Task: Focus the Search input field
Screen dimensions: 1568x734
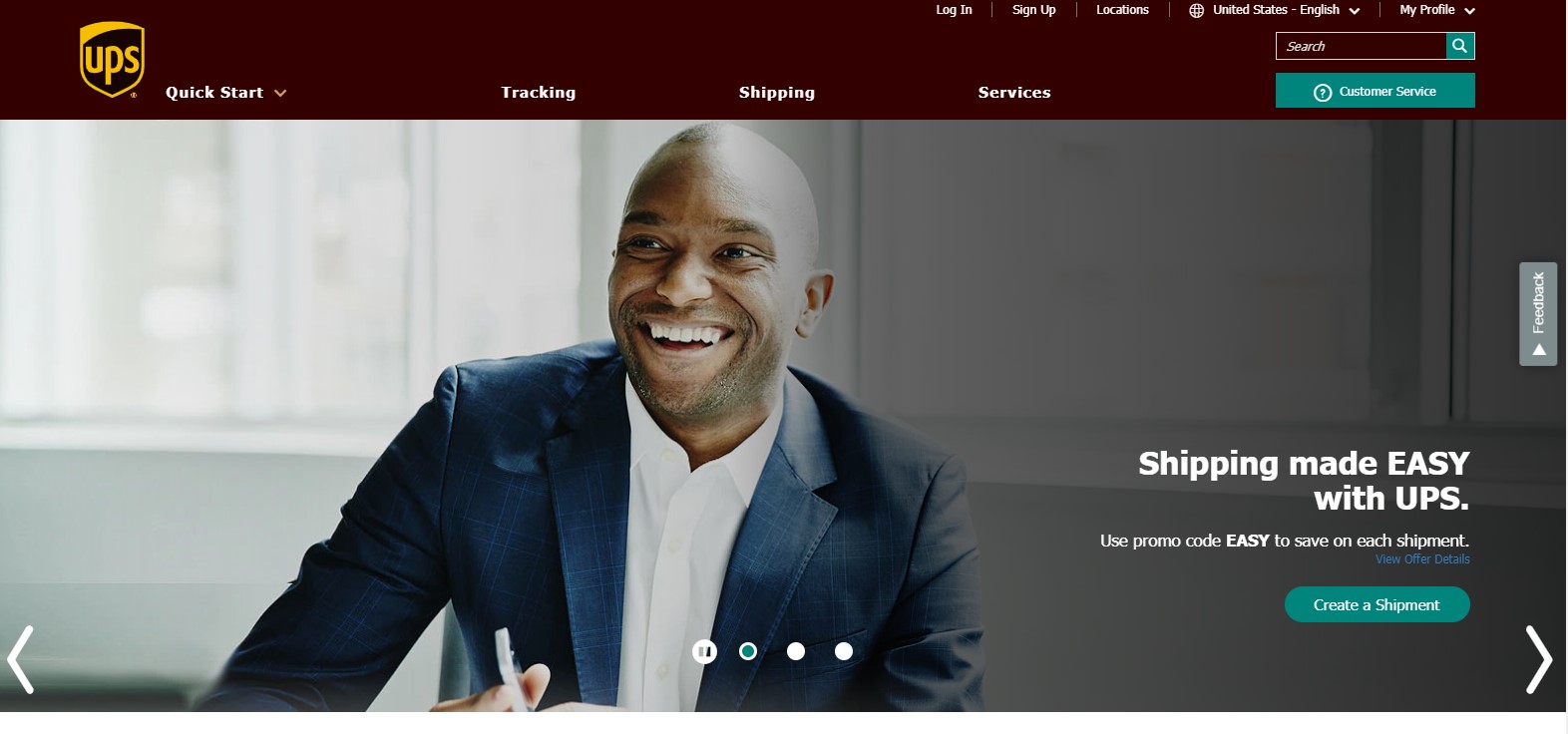Action: (1361, 46)
